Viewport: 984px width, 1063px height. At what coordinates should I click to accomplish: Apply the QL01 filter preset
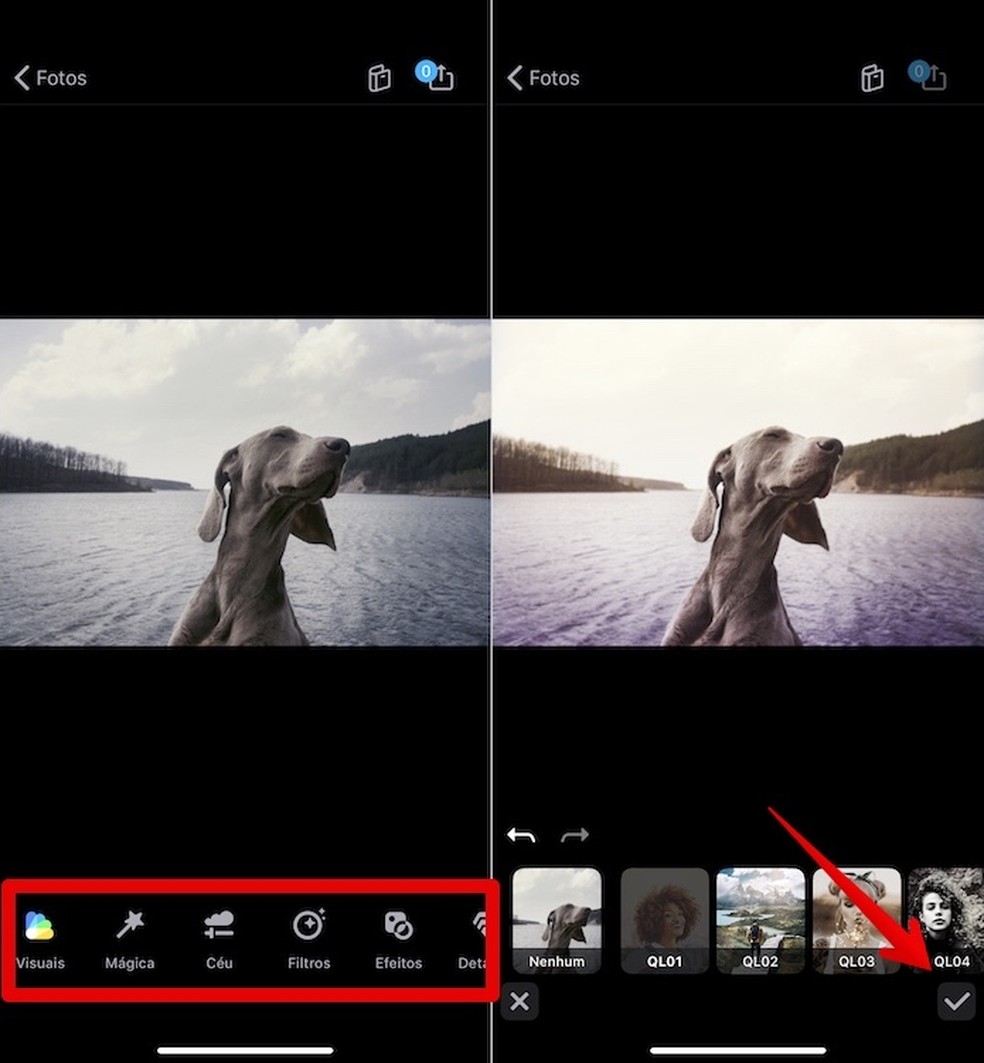[x=664, y=918]
